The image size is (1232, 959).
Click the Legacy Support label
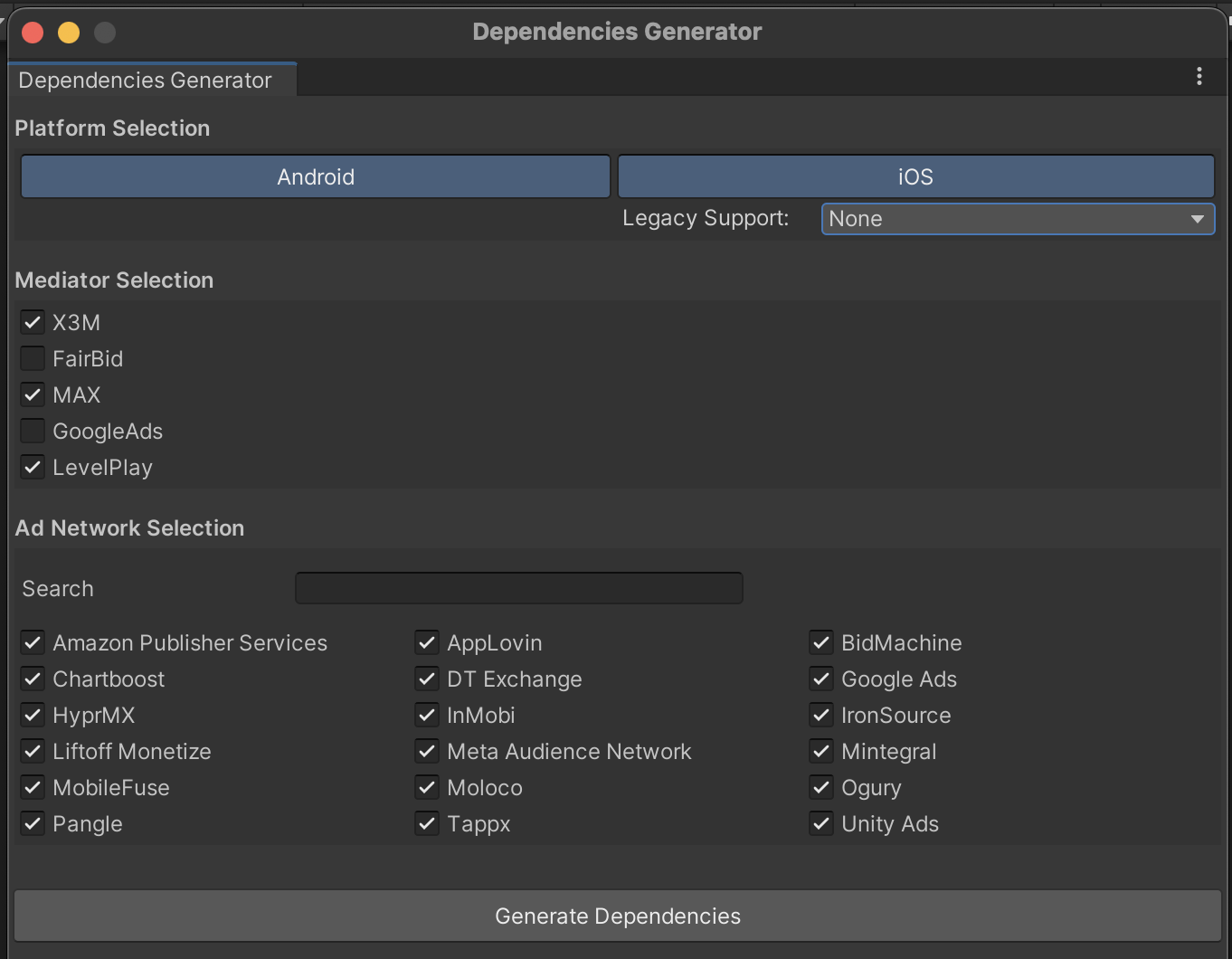pos(706,218)
